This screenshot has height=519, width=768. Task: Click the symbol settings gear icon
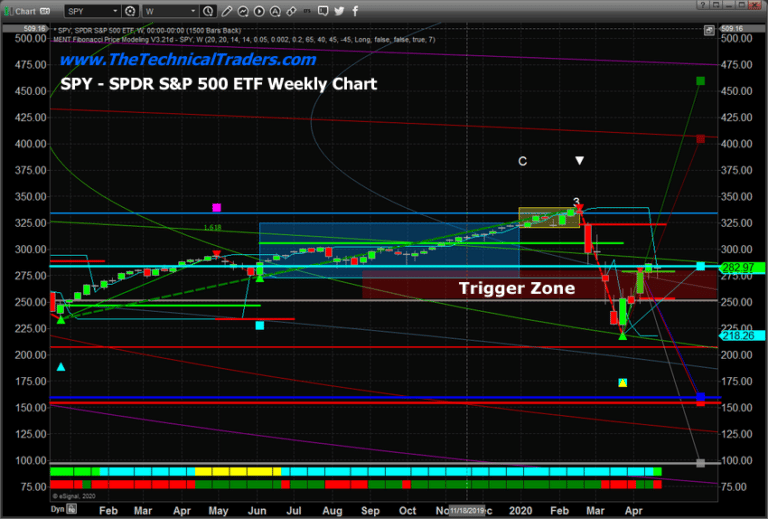tap(130, 11)
